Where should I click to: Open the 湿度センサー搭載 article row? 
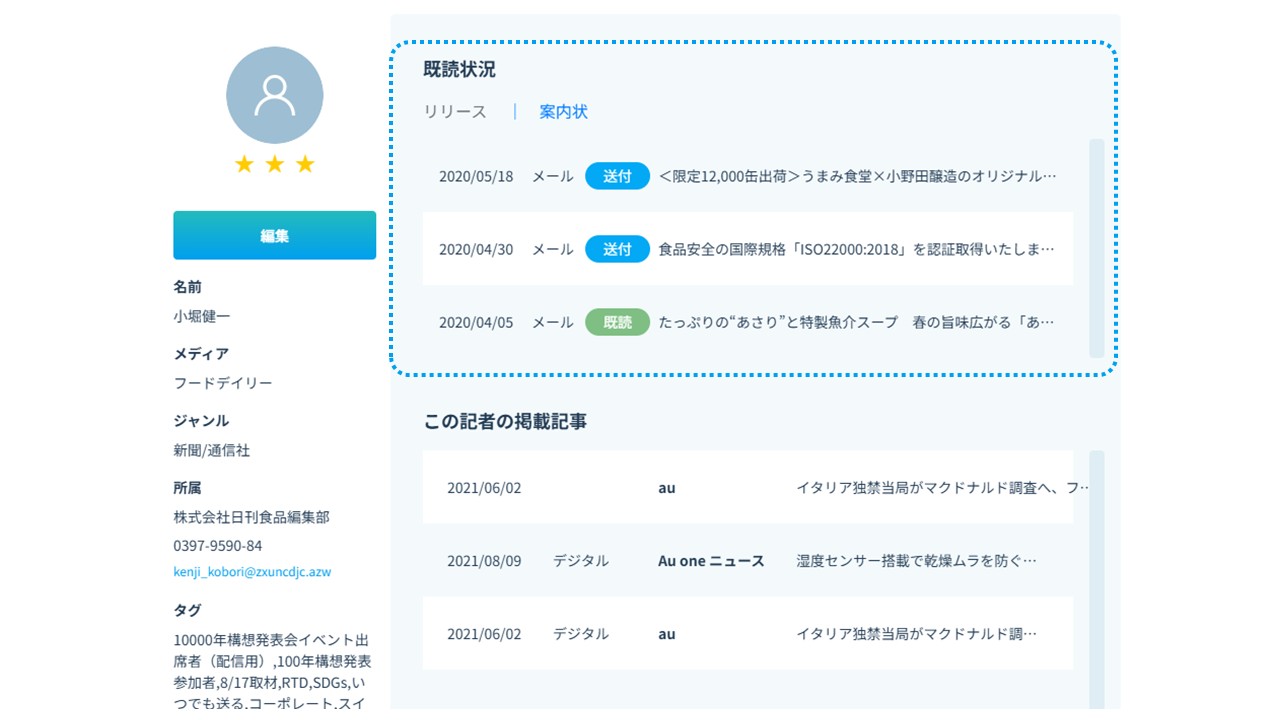coord(916,561)
